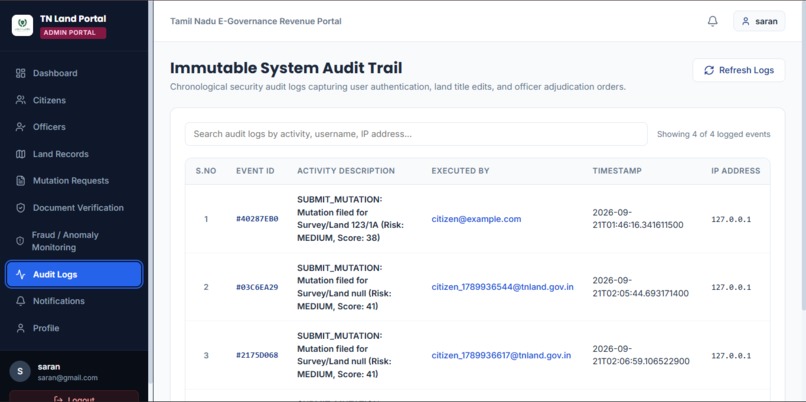This screenshot has width=806, height=402.
Task: Open citizen@example.com link
Action: tap(476, 219)
